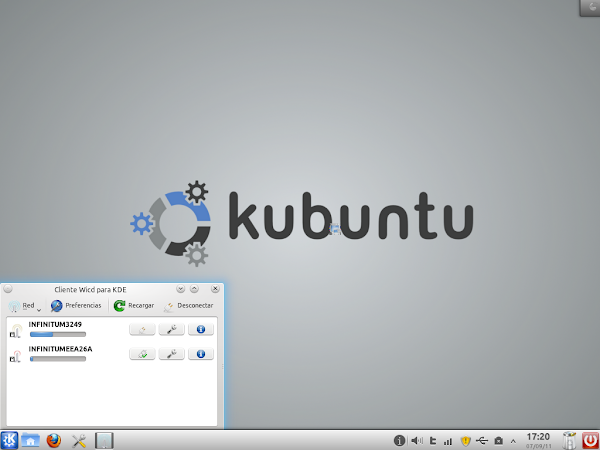
Task: Select the INFINITUM3249 network name
Action: click(55, 324)
